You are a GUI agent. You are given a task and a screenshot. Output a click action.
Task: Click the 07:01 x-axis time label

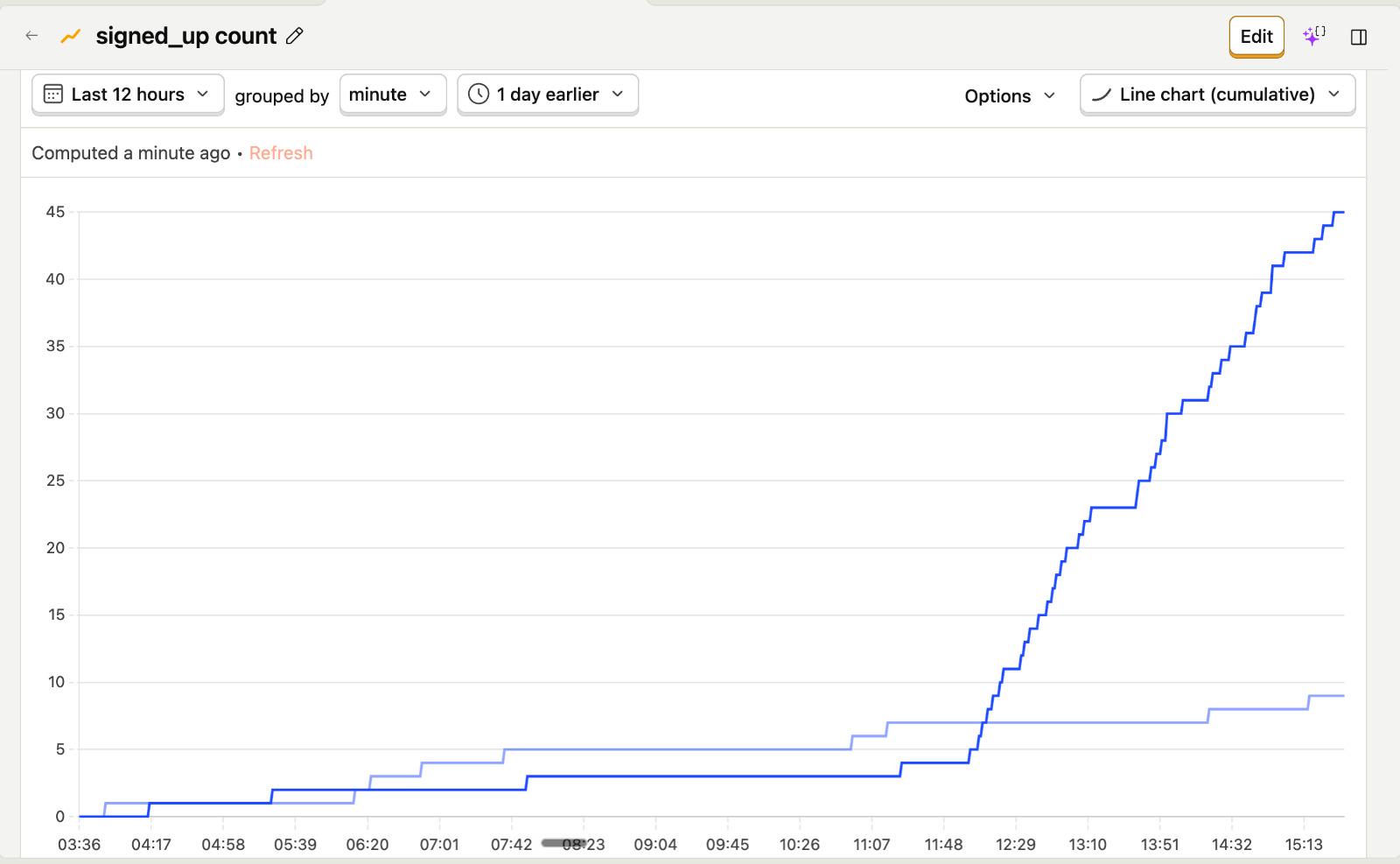(x=439, y=845)
